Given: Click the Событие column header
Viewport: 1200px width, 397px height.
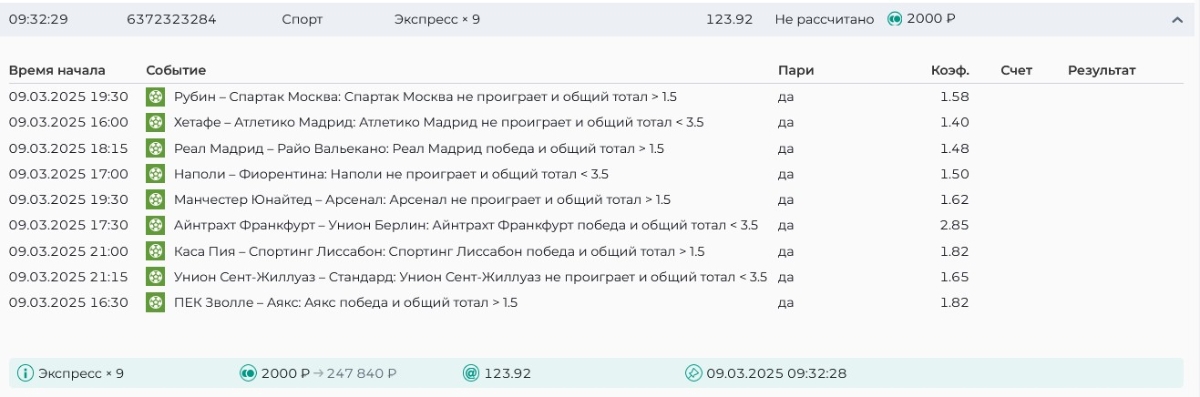Looking at the screenshot, I should 176,70.
